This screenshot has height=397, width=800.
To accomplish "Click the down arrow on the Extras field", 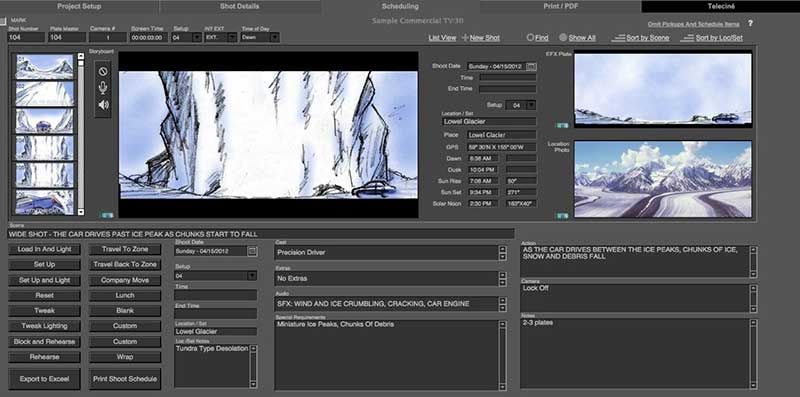I will coord(503,282).
